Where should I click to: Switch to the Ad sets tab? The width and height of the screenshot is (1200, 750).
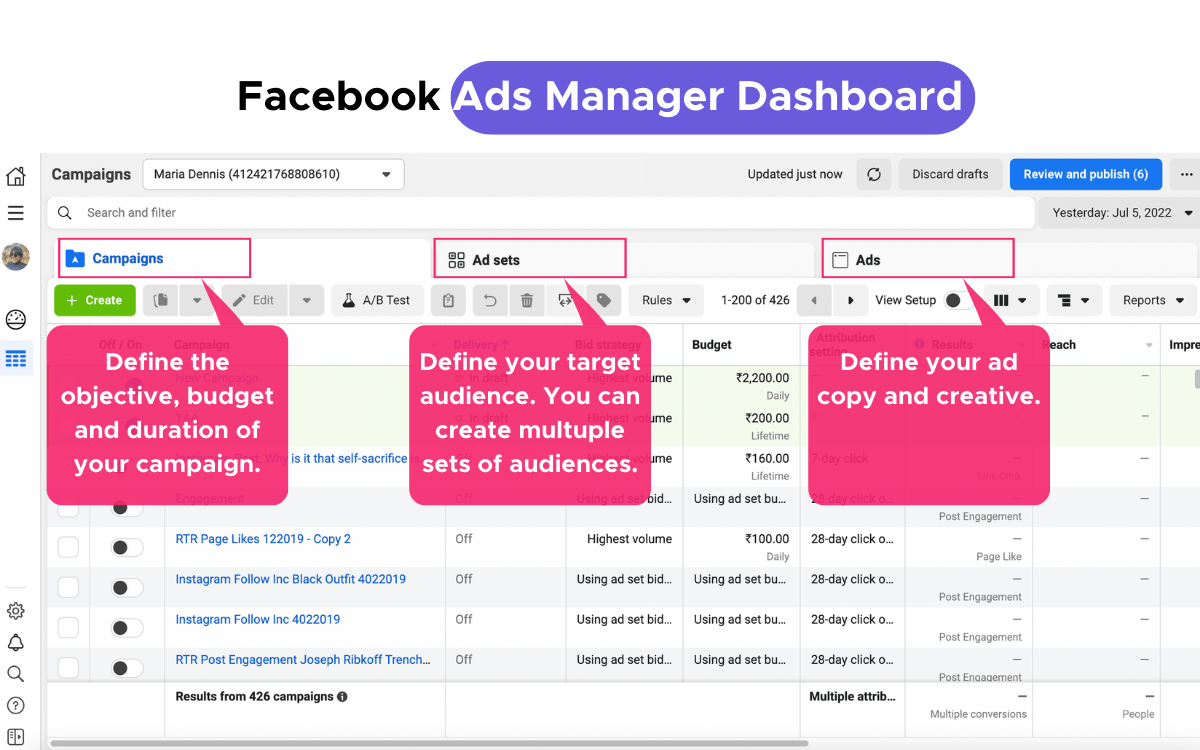click(x=529, y=258)
